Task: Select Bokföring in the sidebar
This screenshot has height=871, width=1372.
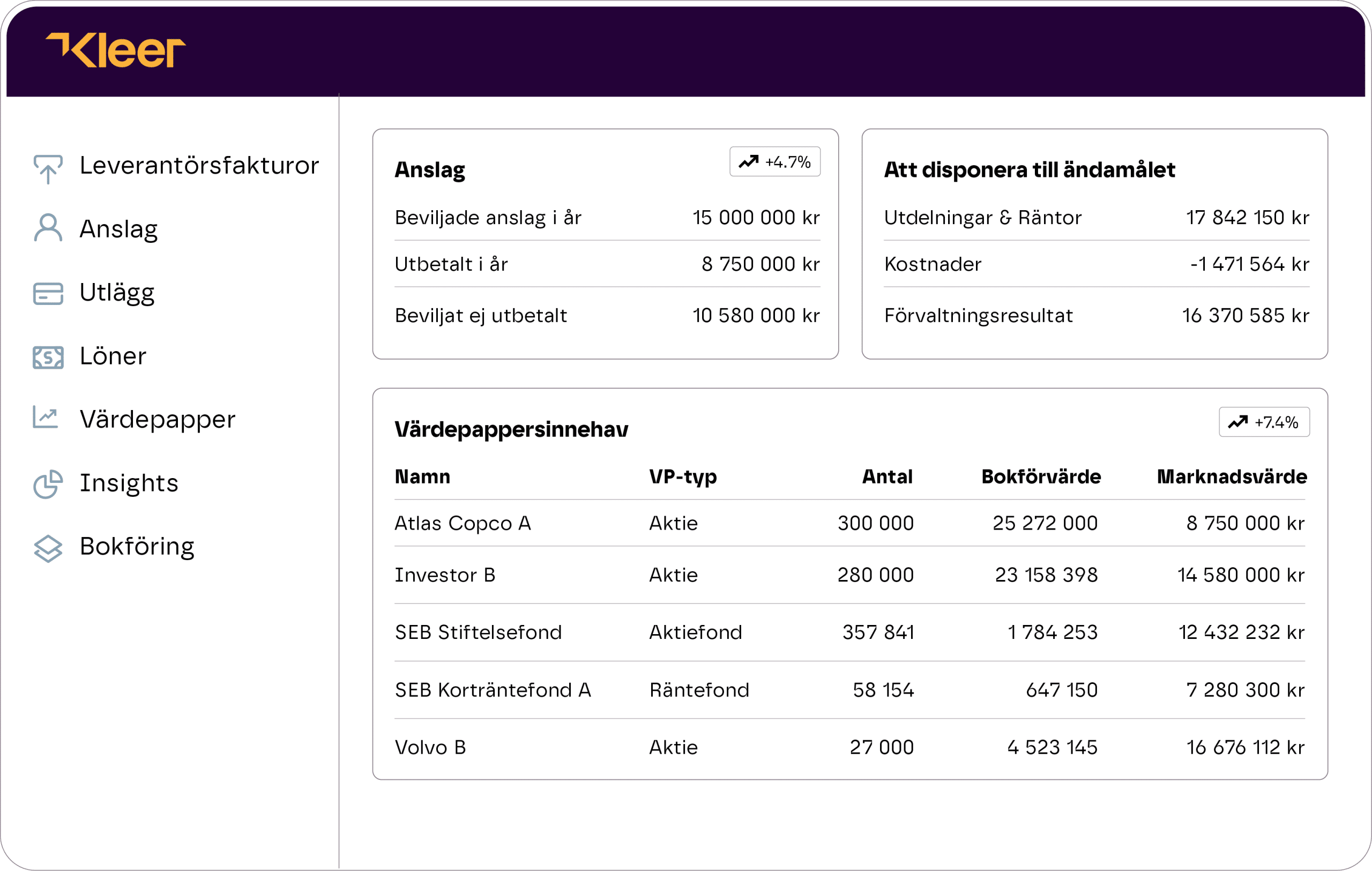Action: 137,547
